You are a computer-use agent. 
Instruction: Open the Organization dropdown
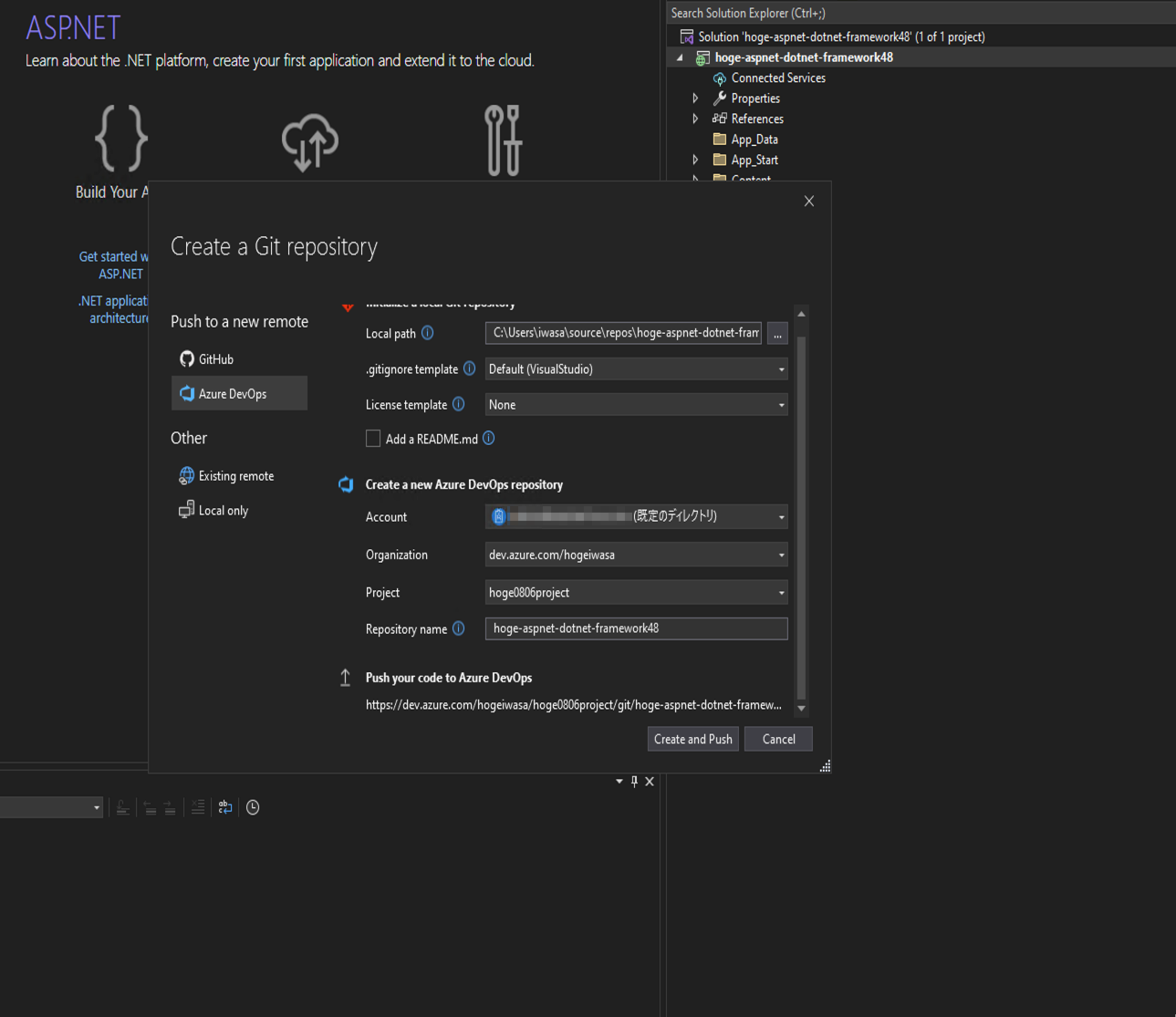click(x=636, y=555)
